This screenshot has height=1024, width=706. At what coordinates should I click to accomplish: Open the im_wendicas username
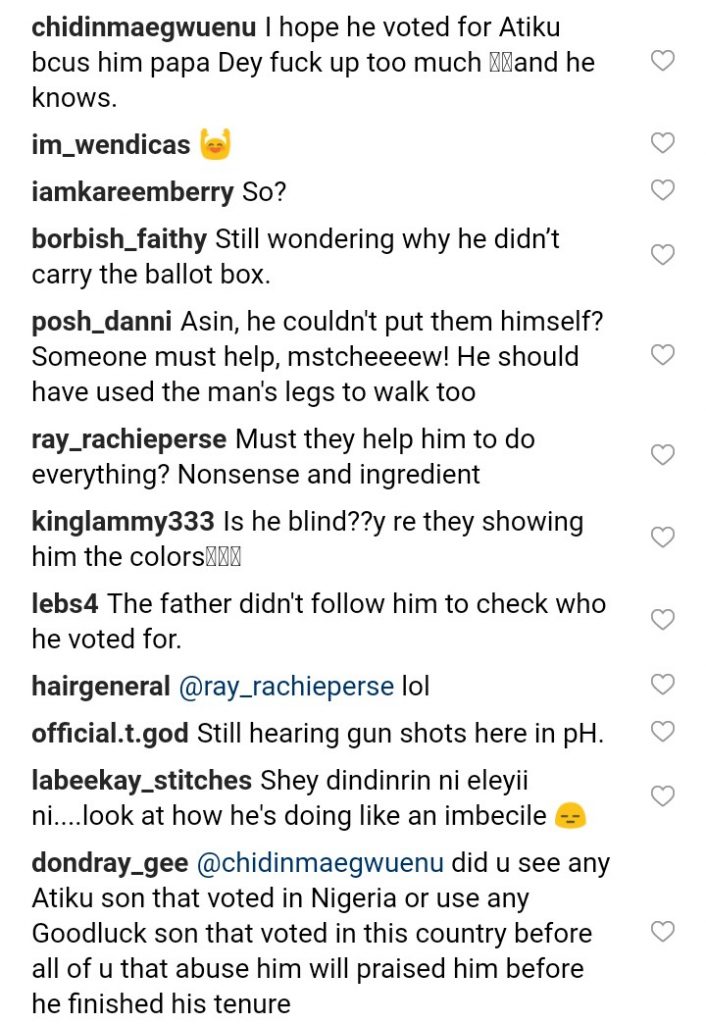(x=110, y=145)
